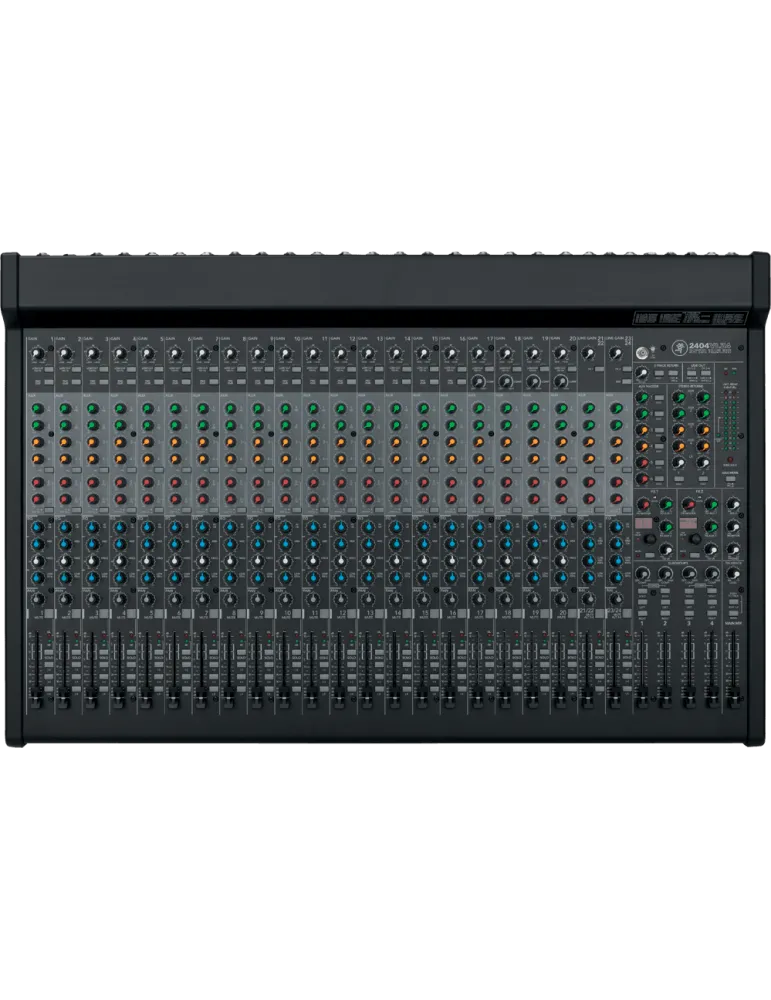The image size is (771, 1000).
Task: Click the channel 3 green aux 1 knob
Action: [x=92, y=408]
